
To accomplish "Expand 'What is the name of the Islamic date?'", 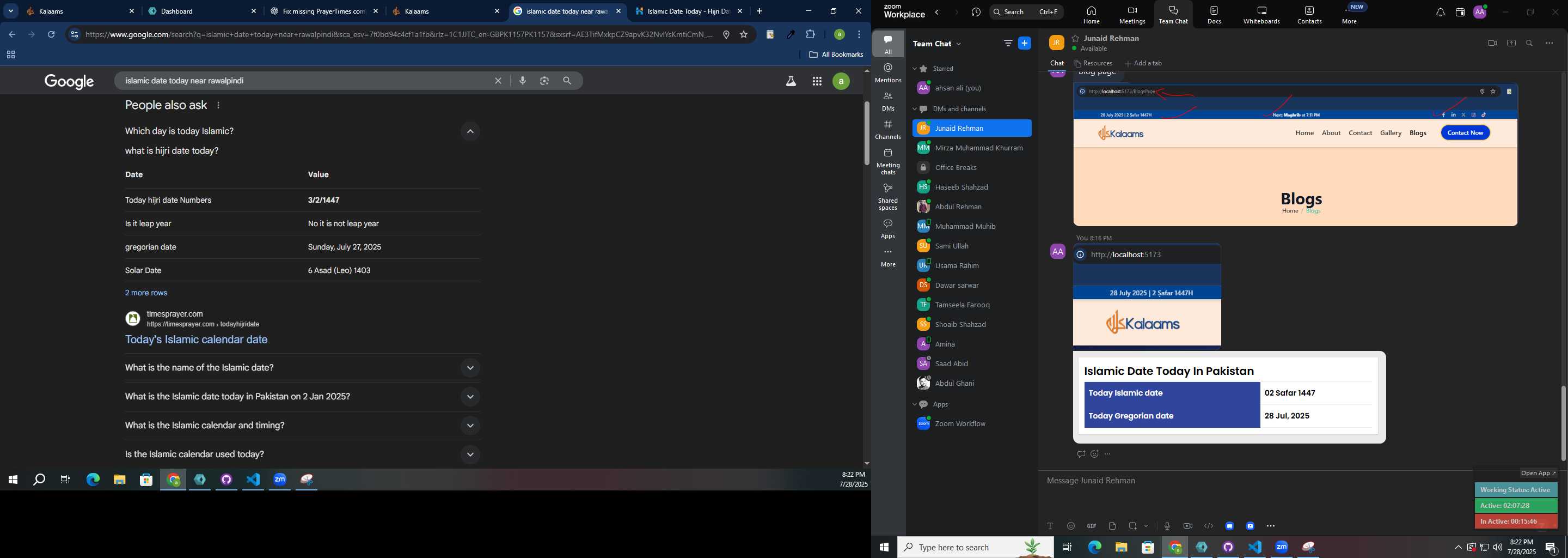I will pos(469,368).
